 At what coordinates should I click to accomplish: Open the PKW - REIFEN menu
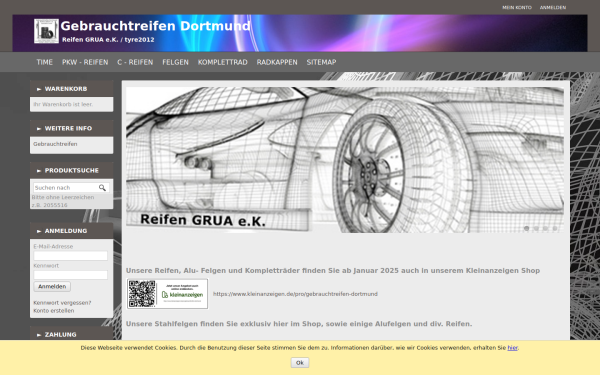coord(85,62)
